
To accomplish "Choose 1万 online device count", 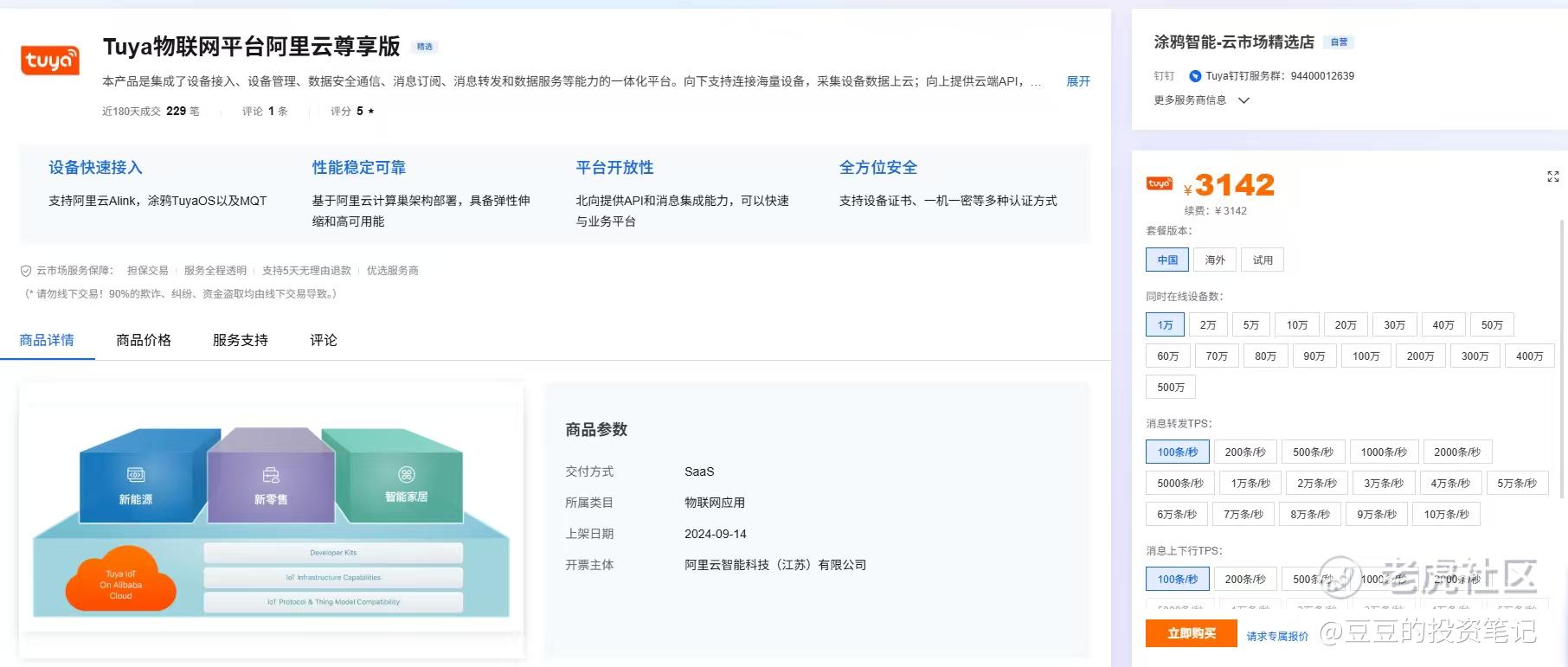I will coord(1165,325).
